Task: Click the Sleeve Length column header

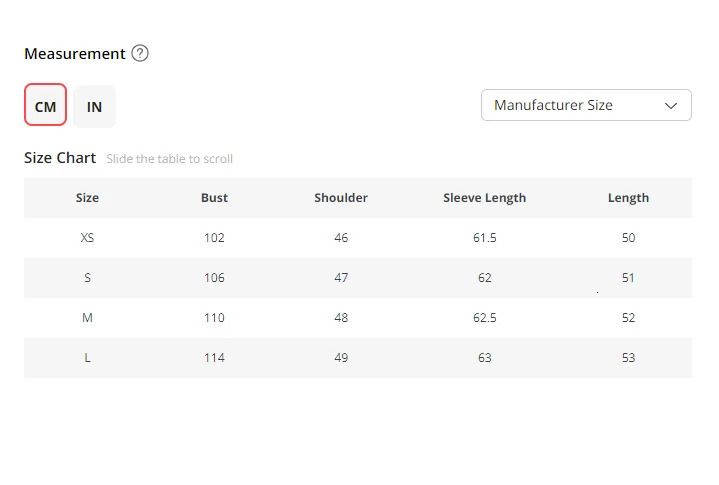Action: click(484, 198)
